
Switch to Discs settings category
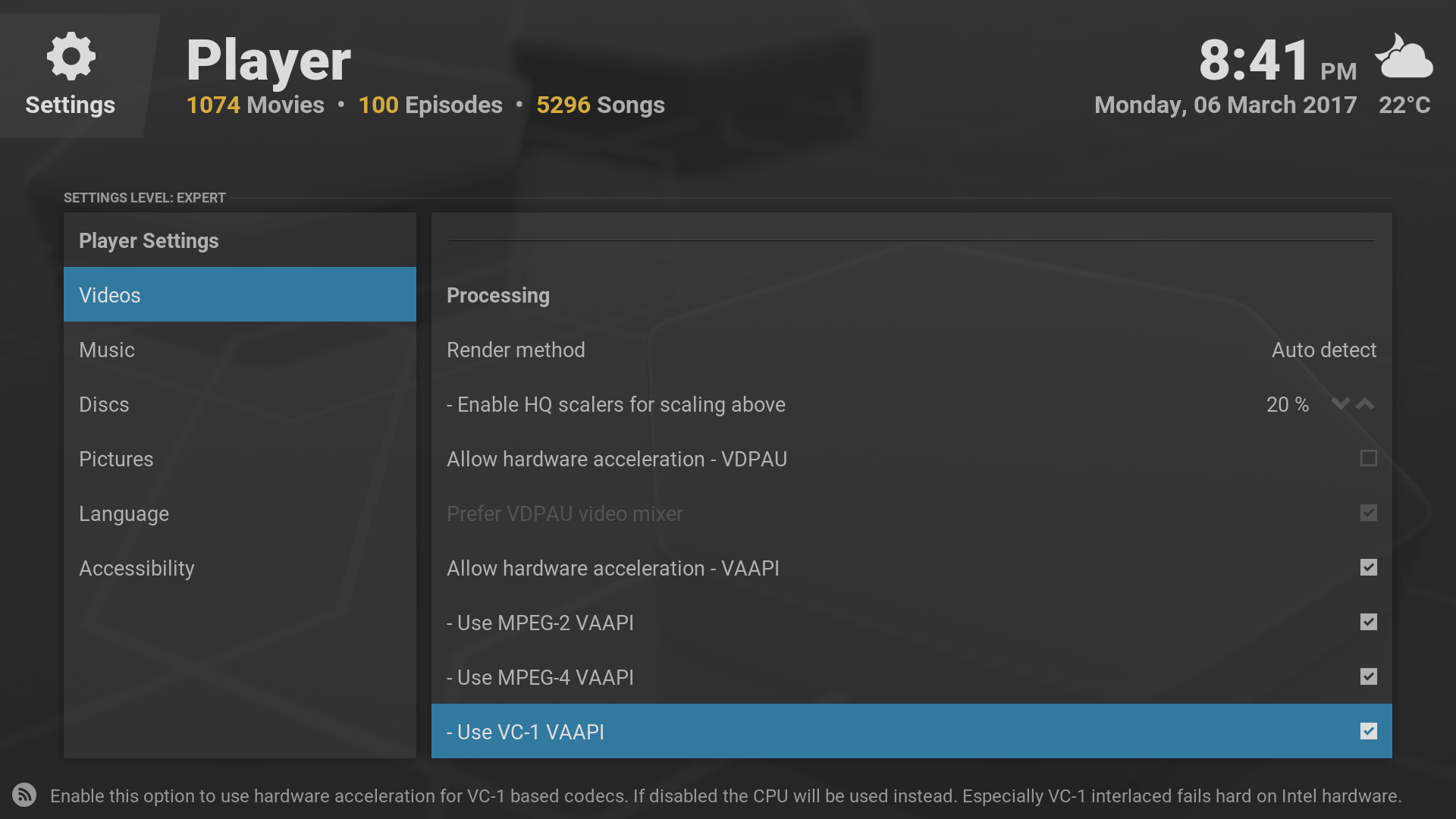240,404
